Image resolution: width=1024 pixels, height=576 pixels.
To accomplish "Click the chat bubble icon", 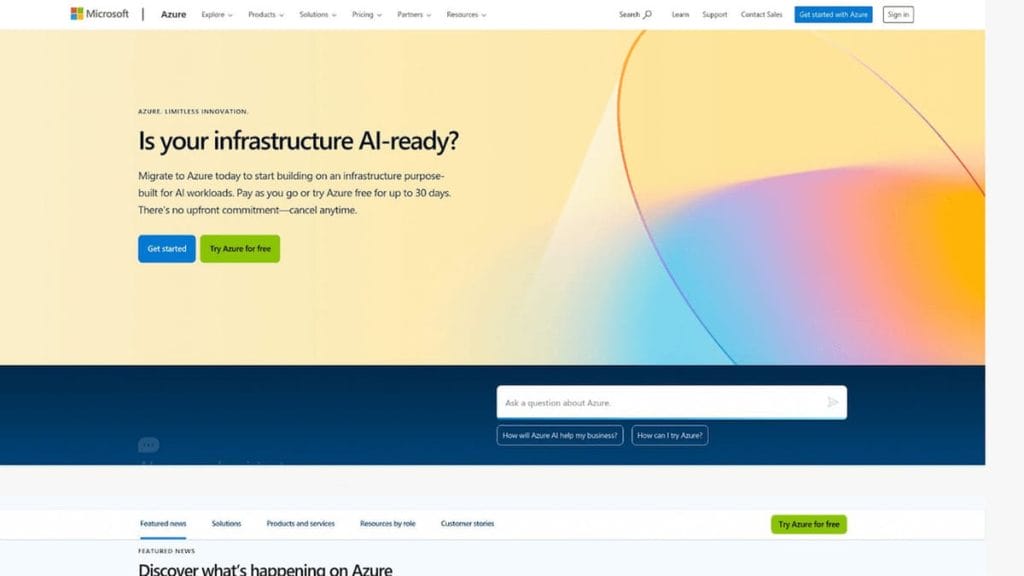I will pyautogui.click(x=148, y=445).
